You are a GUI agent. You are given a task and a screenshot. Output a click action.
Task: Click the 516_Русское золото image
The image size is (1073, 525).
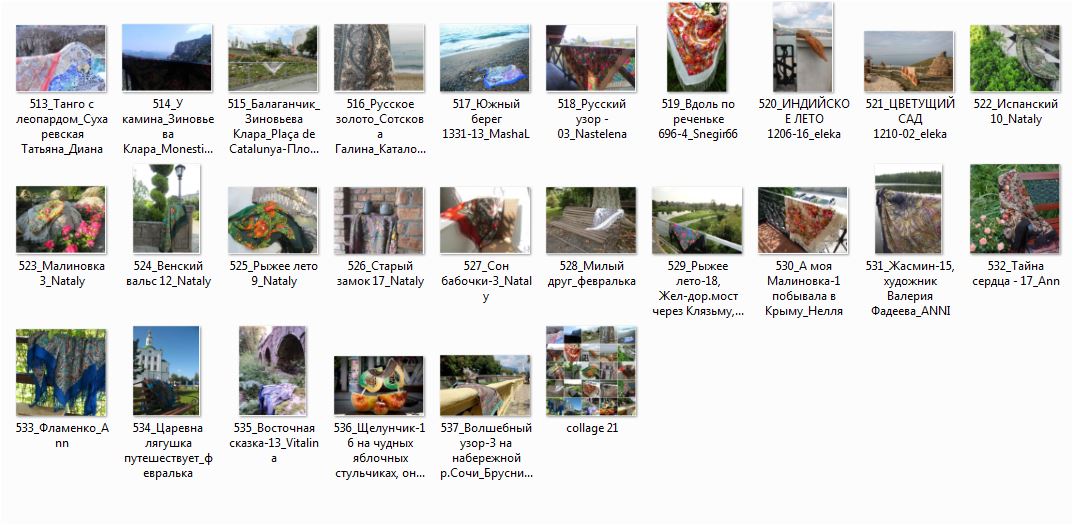pos(378,58)
